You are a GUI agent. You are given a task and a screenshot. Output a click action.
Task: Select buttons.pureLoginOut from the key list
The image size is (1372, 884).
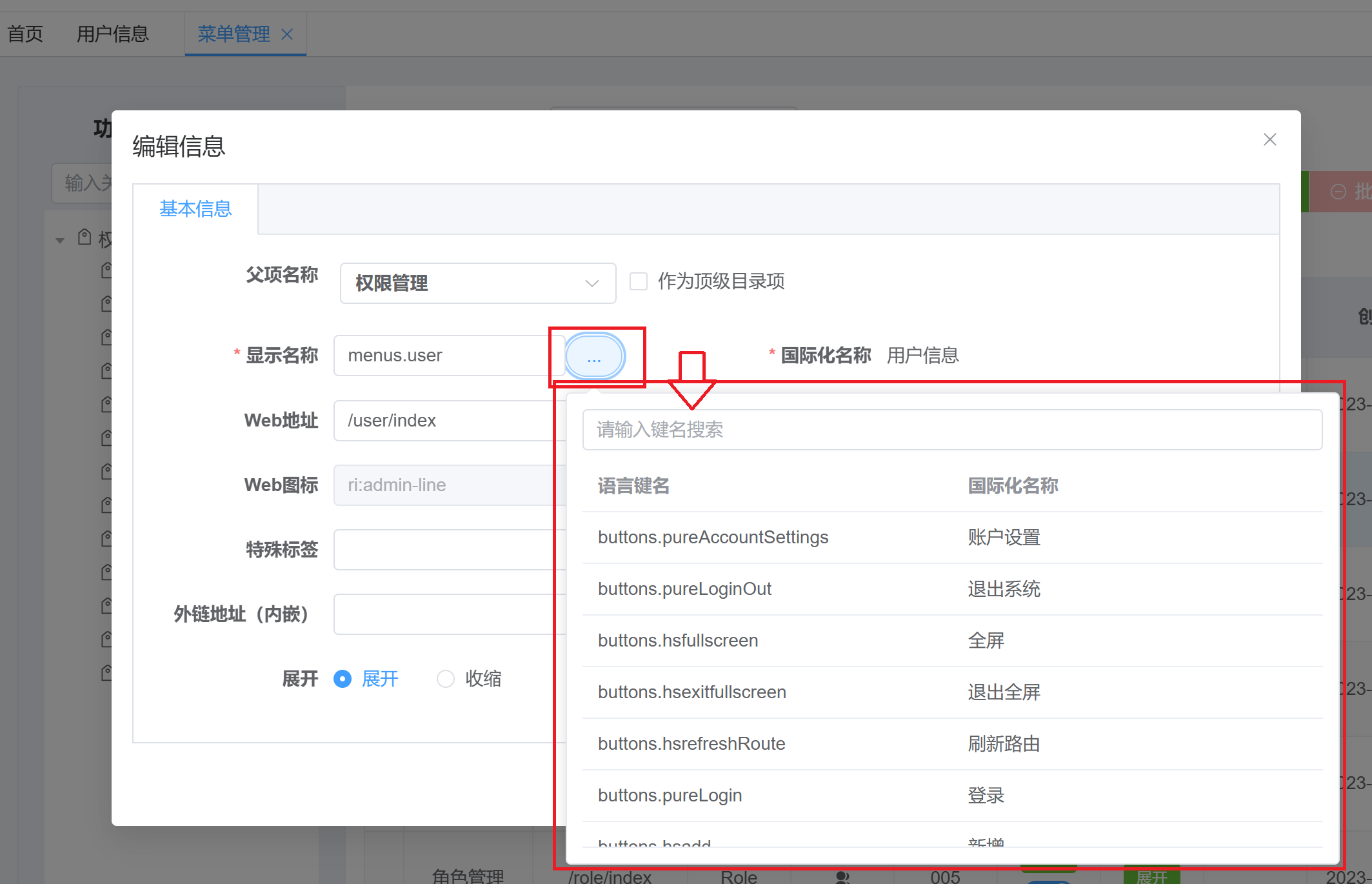point(685,588)
